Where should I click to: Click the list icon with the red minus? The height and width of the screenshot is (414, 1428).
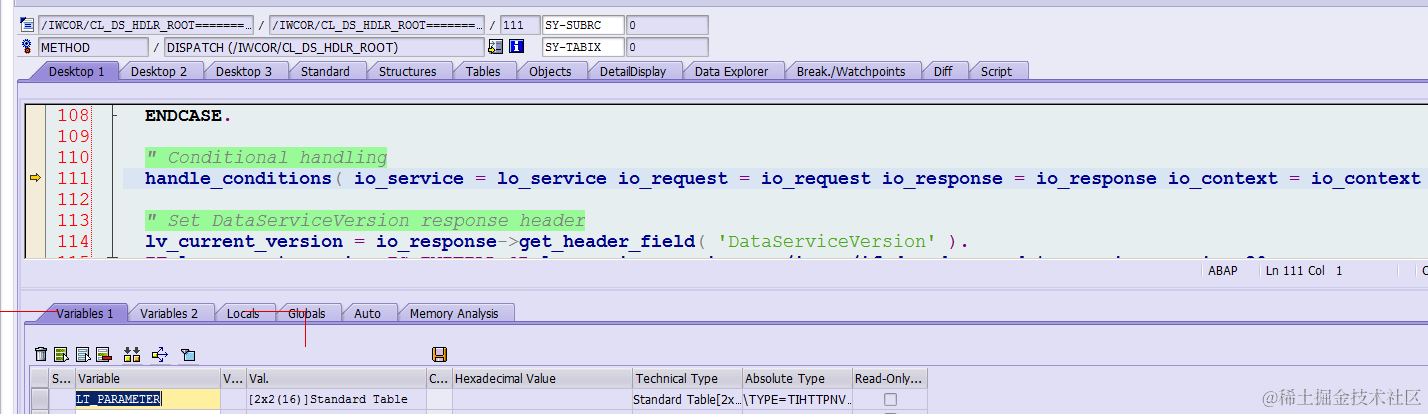click(x=103, y=354)
